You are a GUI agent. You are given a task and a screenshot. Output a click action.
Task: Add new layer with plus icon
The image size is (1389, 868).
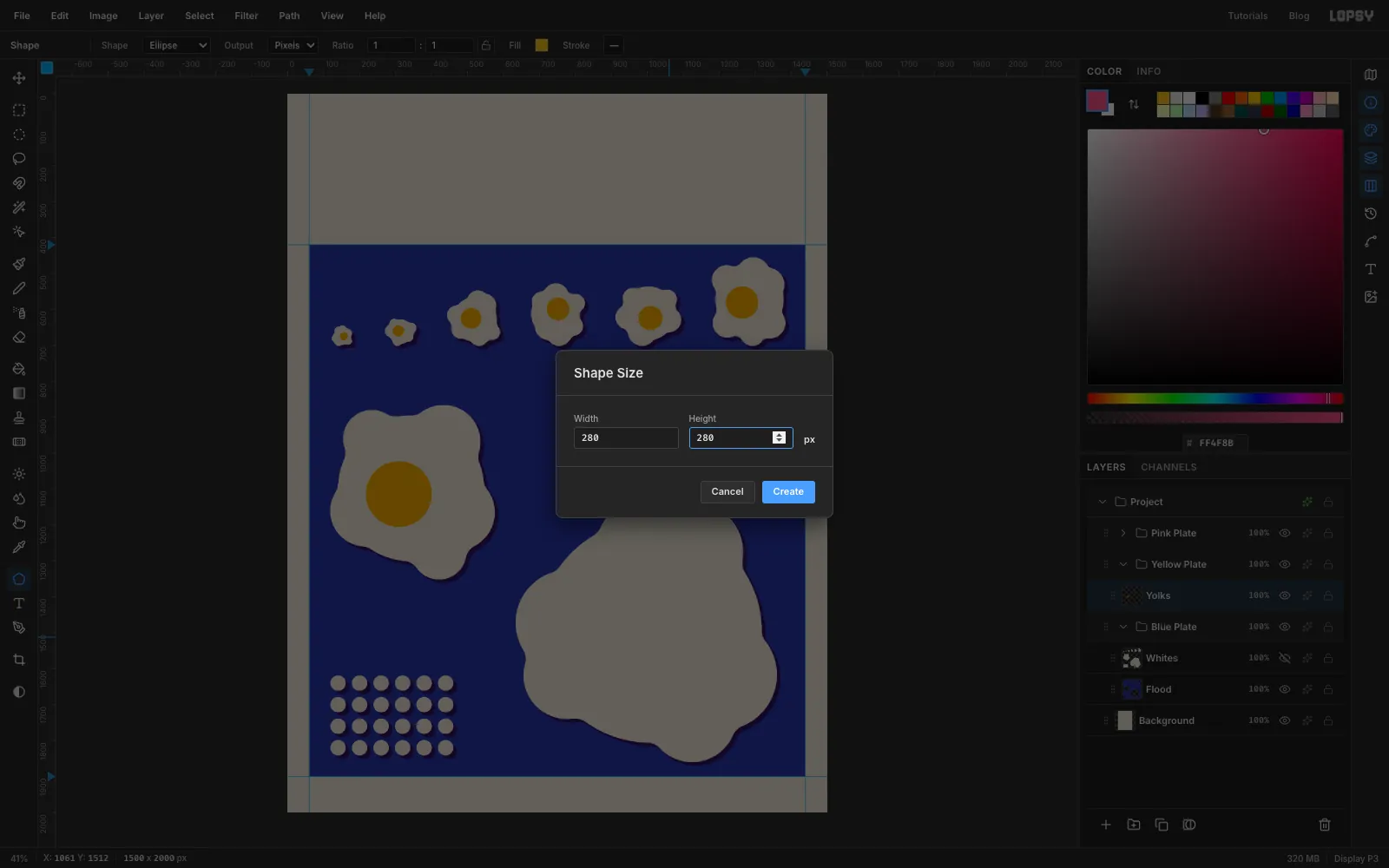tap(1106, 825)
